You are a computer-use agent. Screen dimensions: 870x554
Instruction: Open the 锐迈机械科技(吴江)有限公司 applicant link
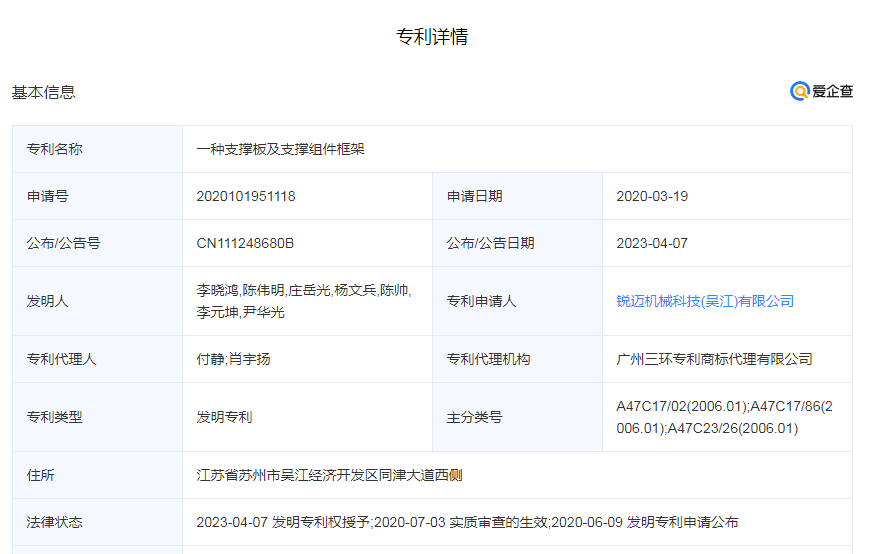(x=705, y=301)
